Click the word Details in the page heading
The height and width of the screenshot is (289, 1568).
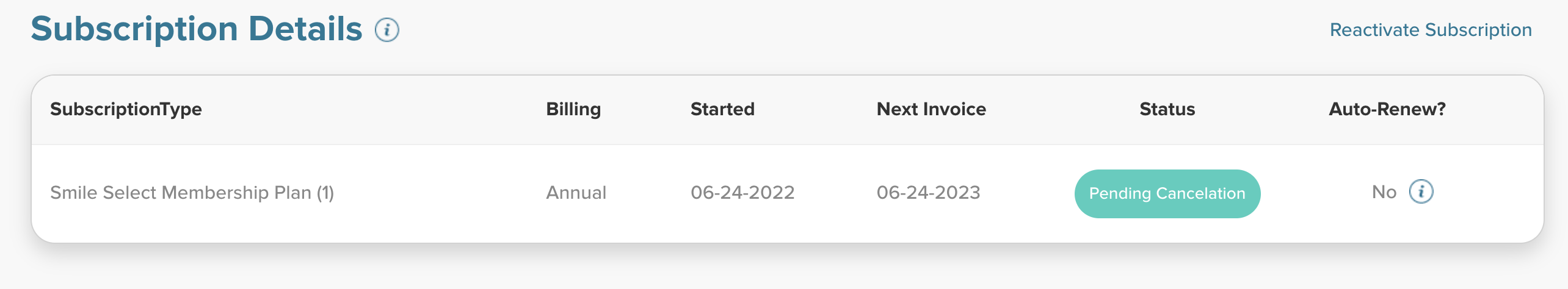coord(305,29)
